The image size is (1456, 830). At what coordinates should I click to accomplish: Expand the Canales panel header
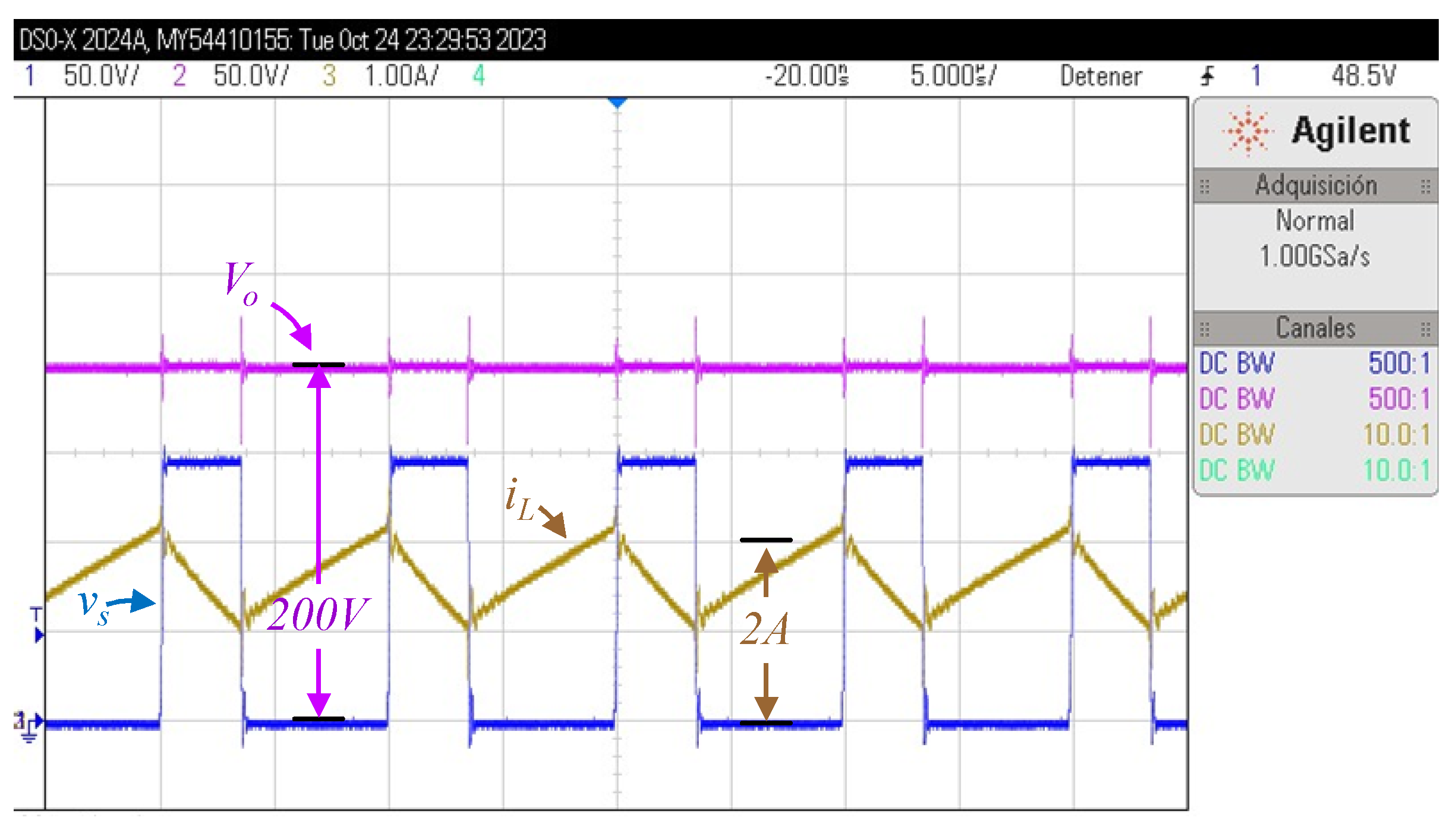[x=1315, y=329]
